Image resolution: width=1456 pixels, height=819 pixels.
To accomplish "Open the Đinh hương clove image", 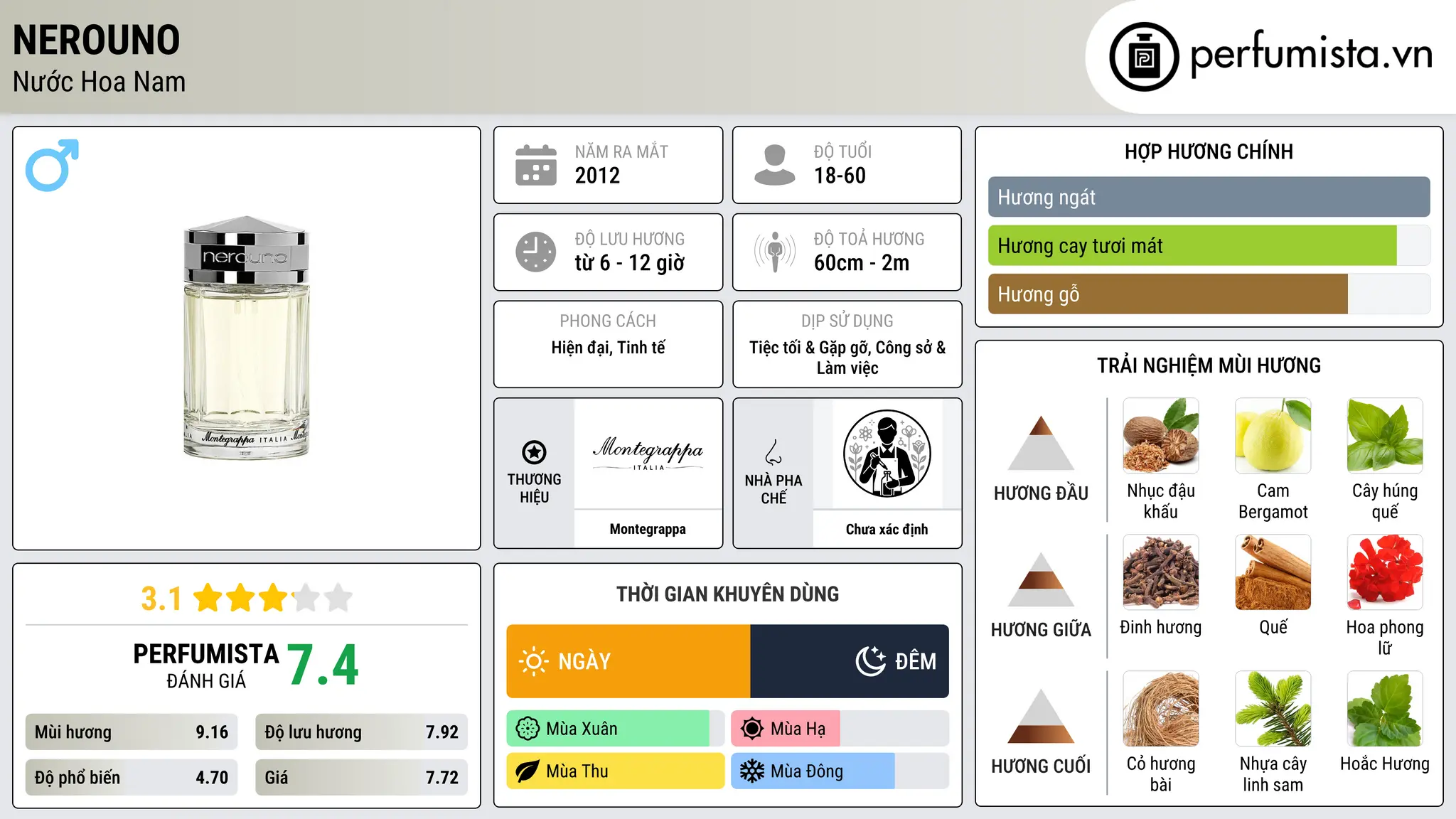I will pyautogui.click(x=1160, y=572).
